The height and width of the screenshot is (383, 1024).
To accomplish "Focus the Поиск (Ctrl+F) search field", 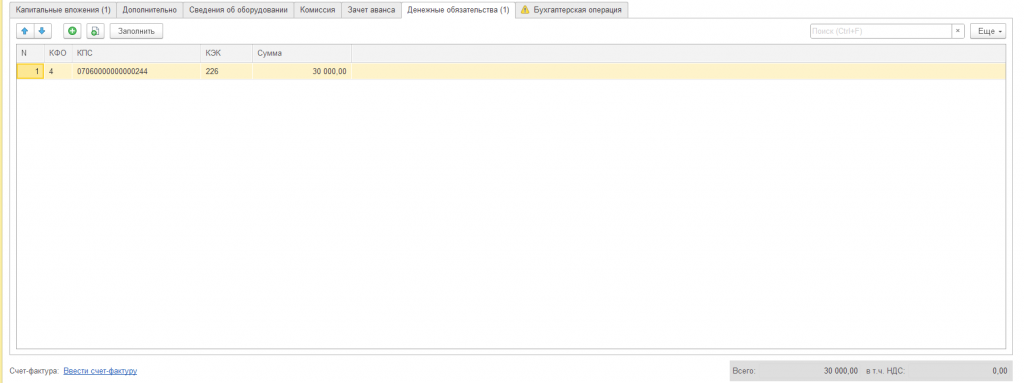I will tap(880, 31).
